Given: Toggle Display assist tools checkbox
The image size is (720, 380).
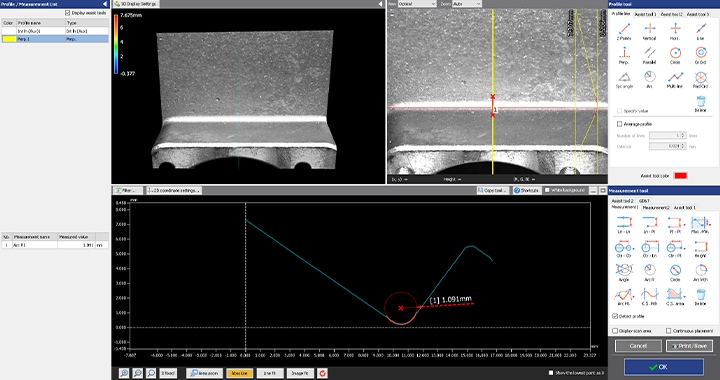Looking at the screenshot, I should coord(68,13).
